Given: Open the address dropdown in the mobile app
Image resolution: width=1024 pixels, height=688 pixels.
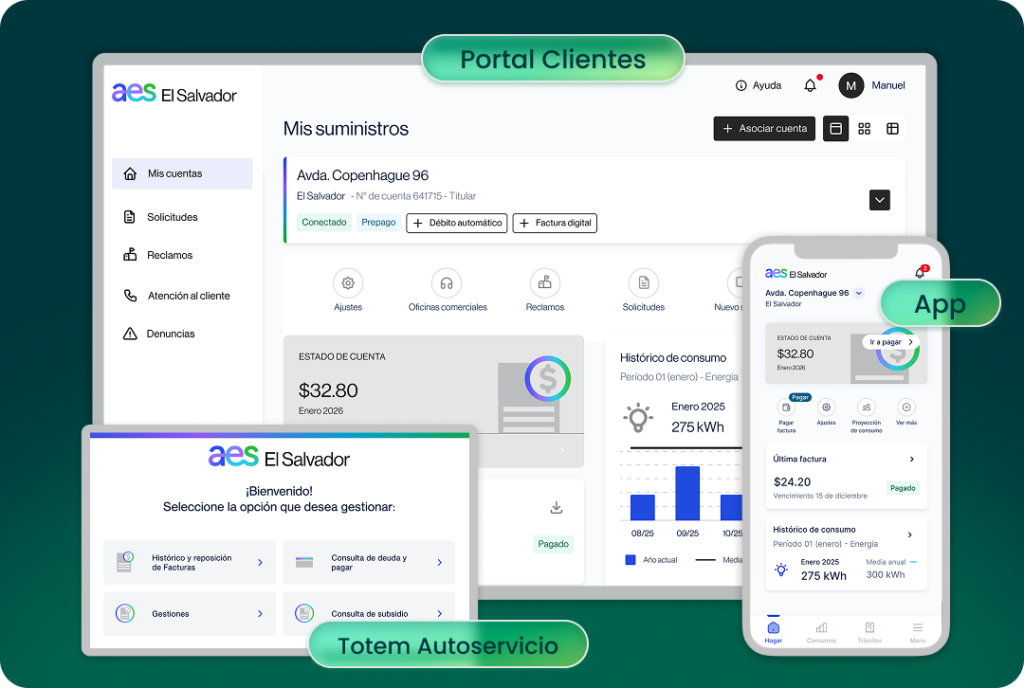Looking at the screenshot, I should pyautogui.click(x=858, y=293).
